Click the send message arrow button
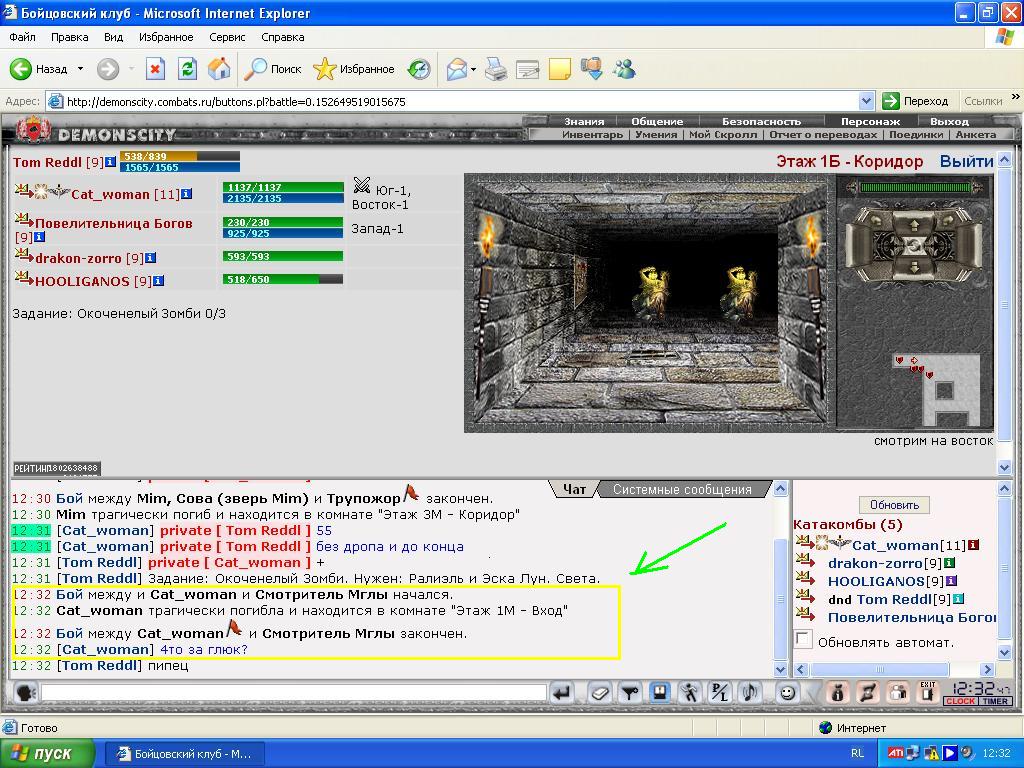The height and width of the screenshot is (768, 1024). 562,693
